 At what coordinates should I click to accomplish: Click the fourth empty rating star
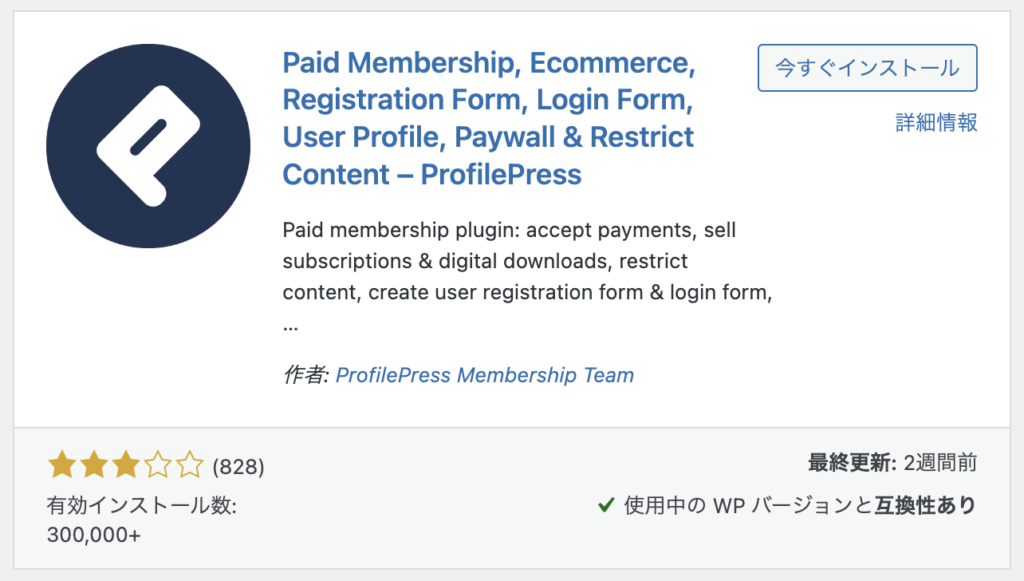tap(157, 465)
